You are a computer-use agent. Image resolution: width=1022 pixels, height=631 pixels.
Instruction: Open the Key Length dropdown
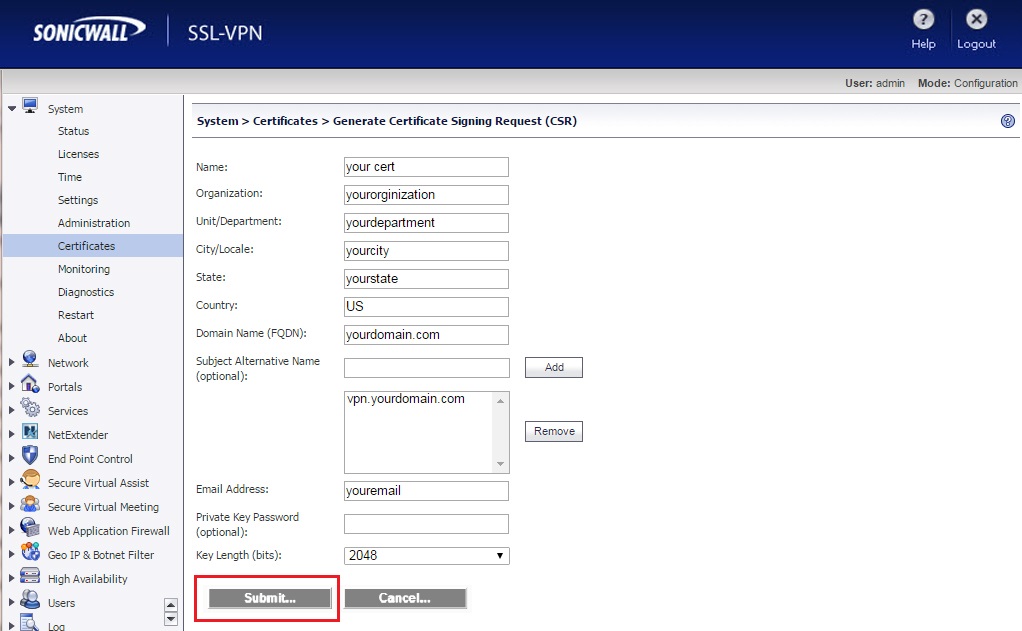pos(426,555)
